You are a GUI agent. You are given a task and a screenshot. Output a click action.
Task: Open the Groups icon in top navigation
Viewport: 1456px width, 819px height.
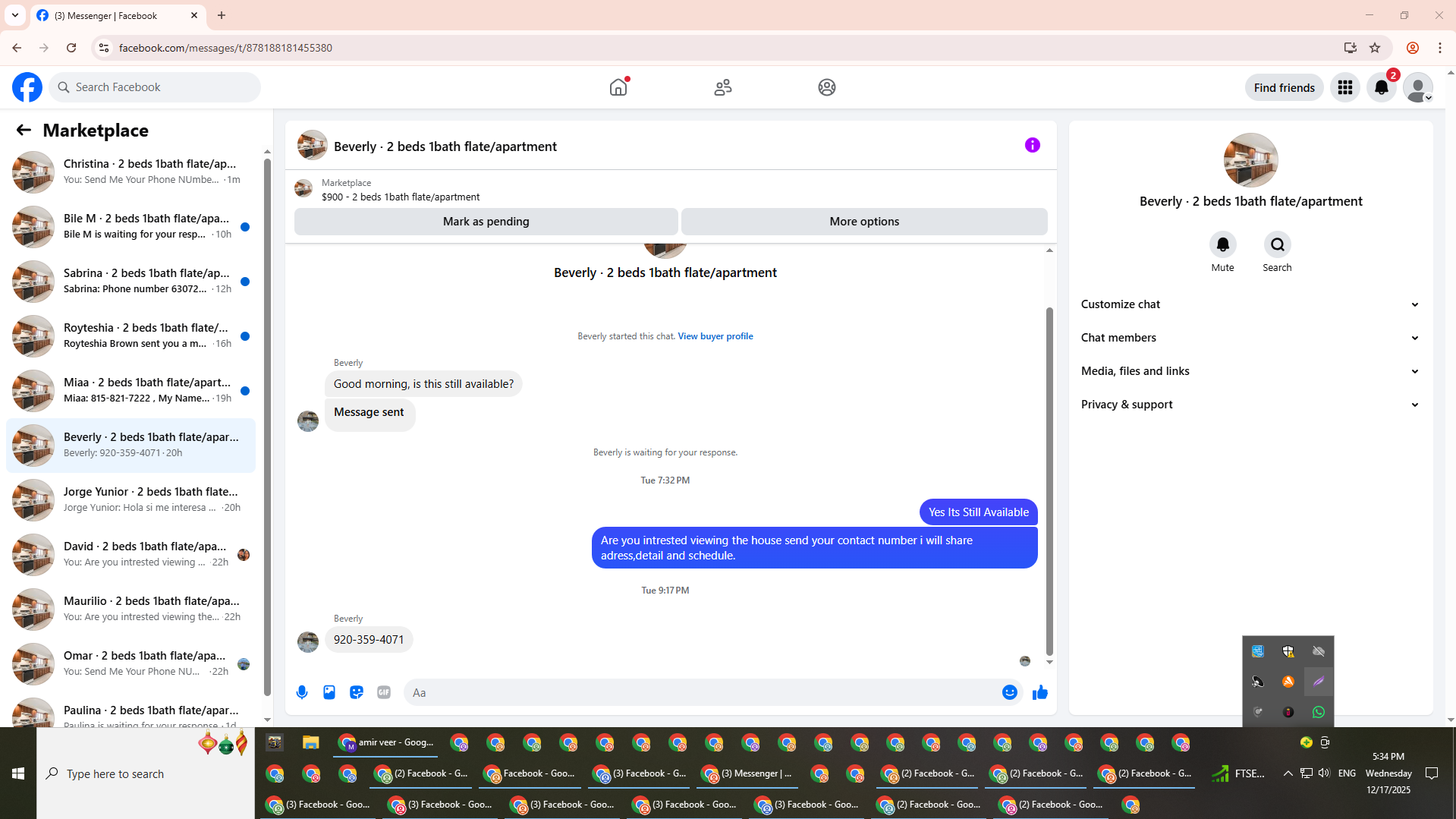(827, 87)
